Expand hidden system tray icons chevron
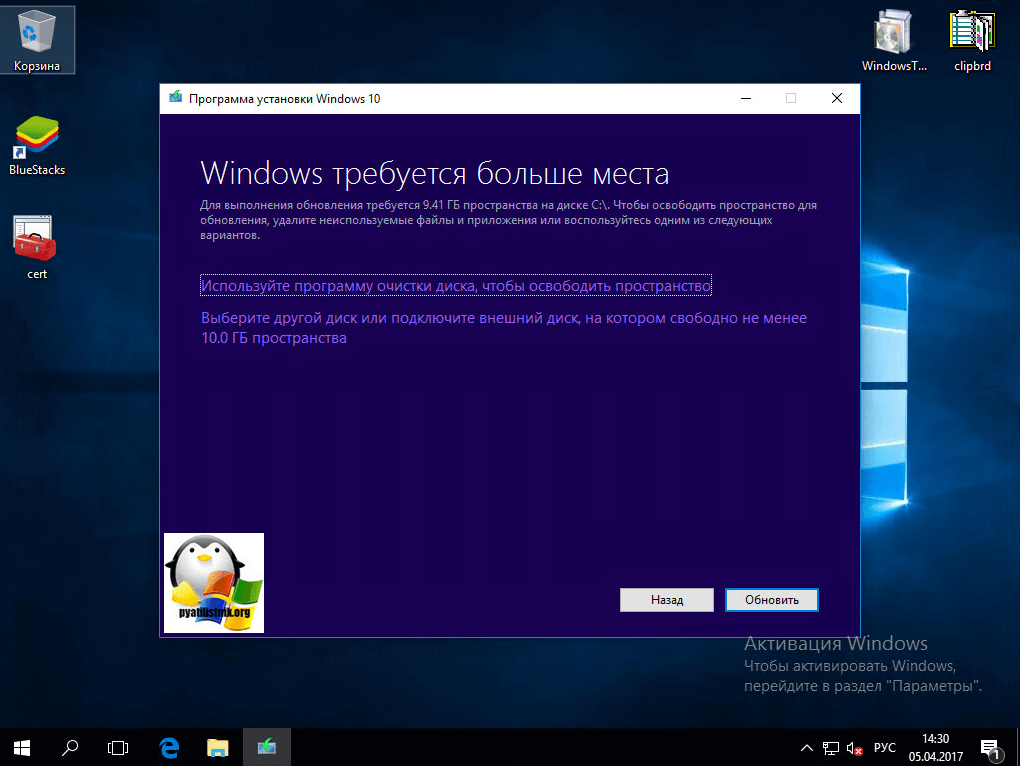The width and height of the screenshot is (1020, 766). 807,747
